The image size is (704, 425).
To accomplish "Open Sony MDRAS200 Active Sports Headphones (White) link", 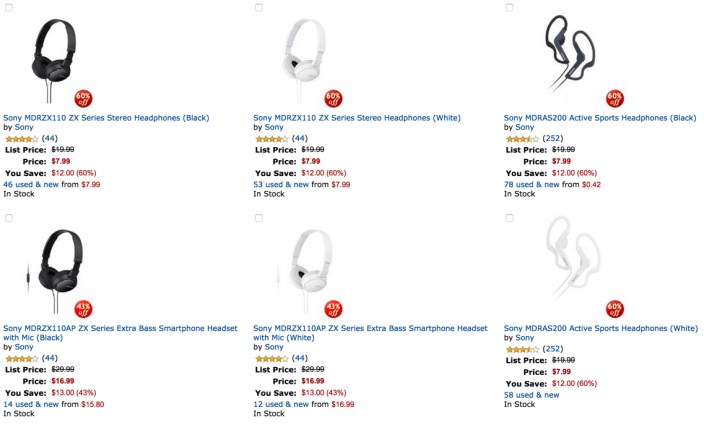I will [601, 327].
